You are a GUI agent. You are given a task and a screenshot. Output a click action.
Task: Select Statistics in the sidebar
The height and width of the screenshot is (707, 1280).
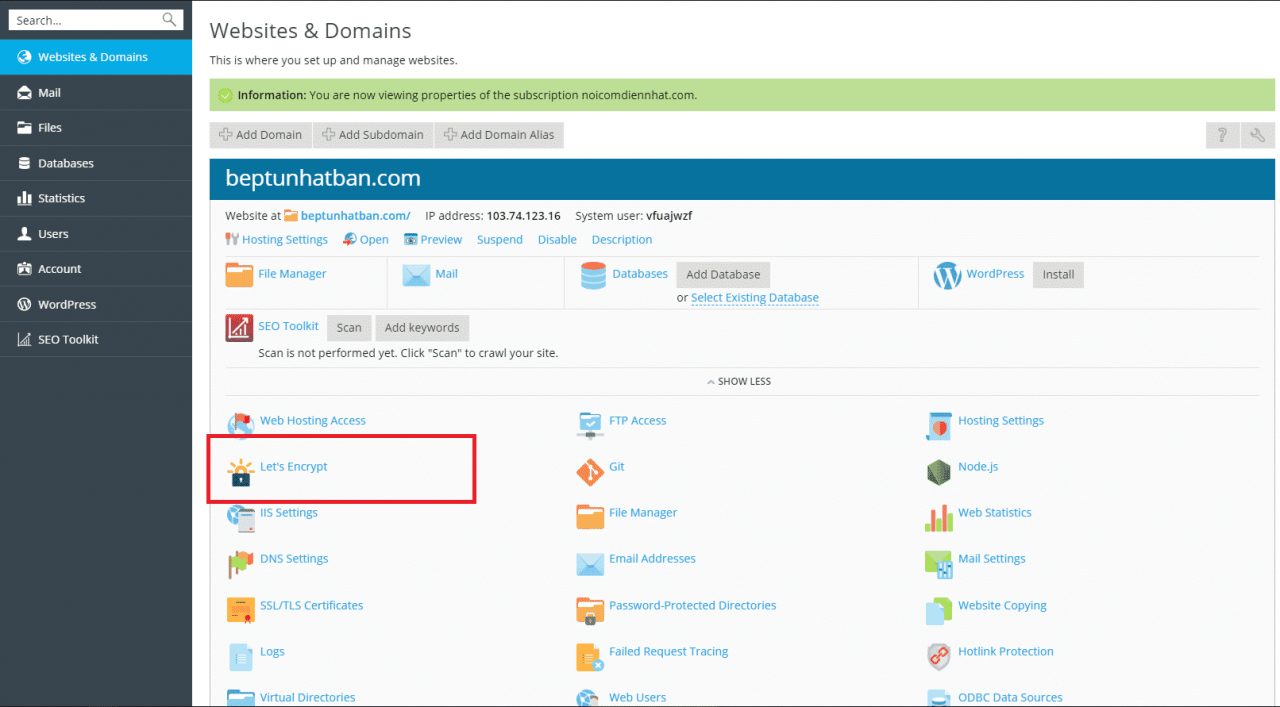coord(96,198)
